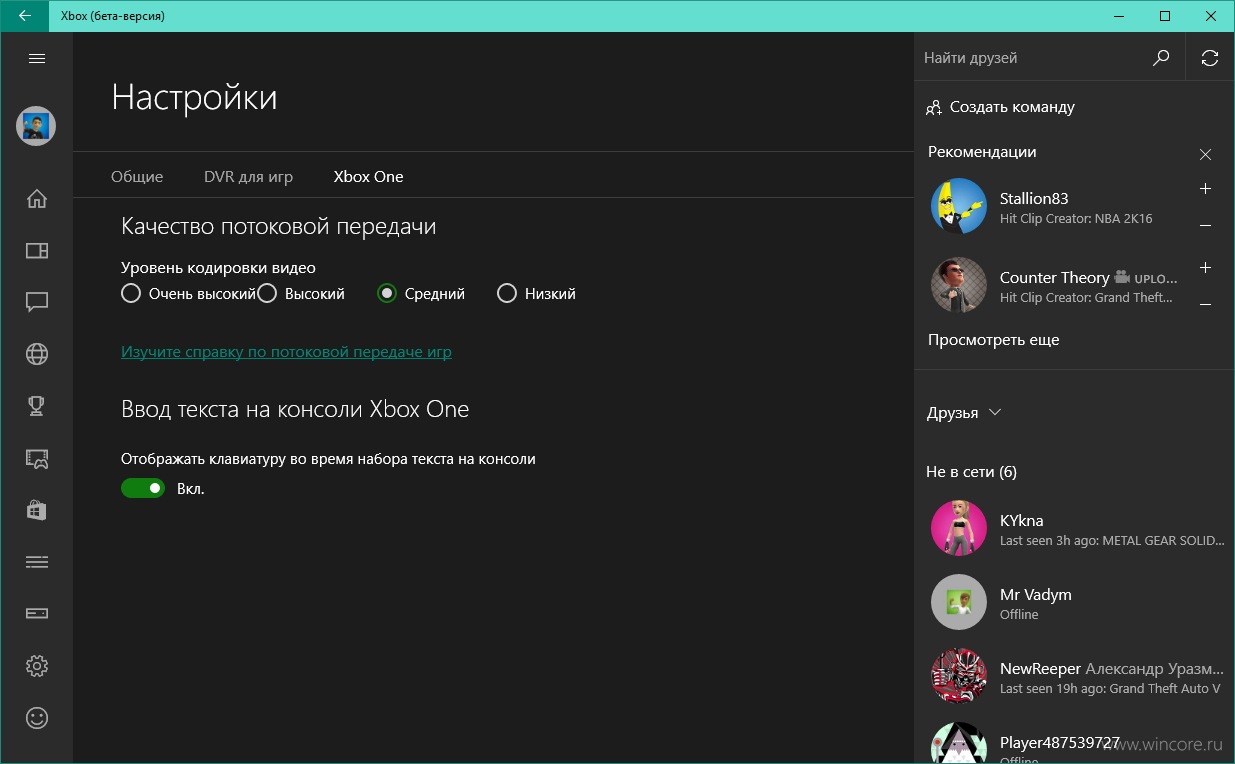Maximize the Xbox window
The height and width of the screenshot is (764, 1235).
1165,16
